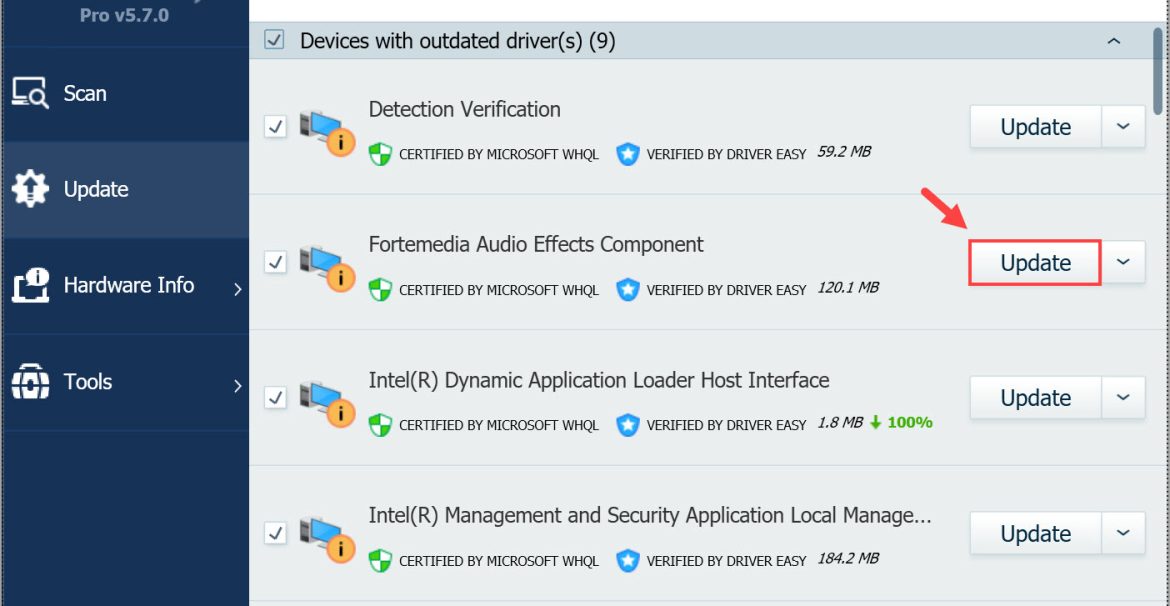
Task: Click the 'Pro v5.7.0' version label
Action: pyautogui.click(x=124, y=14)
